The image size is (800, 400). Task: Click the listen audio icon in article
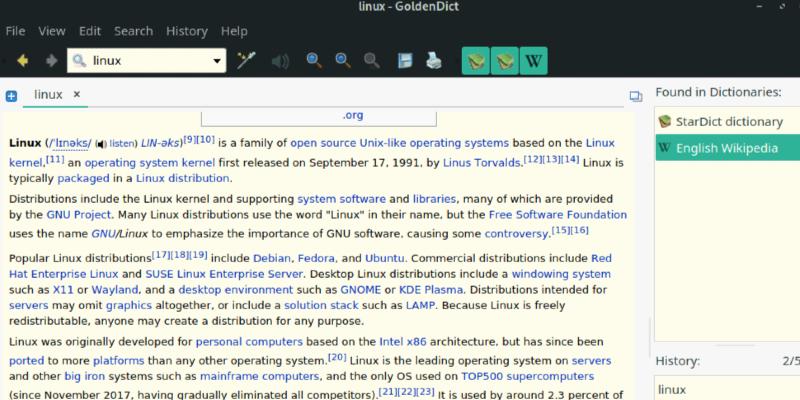coord(101,143)
